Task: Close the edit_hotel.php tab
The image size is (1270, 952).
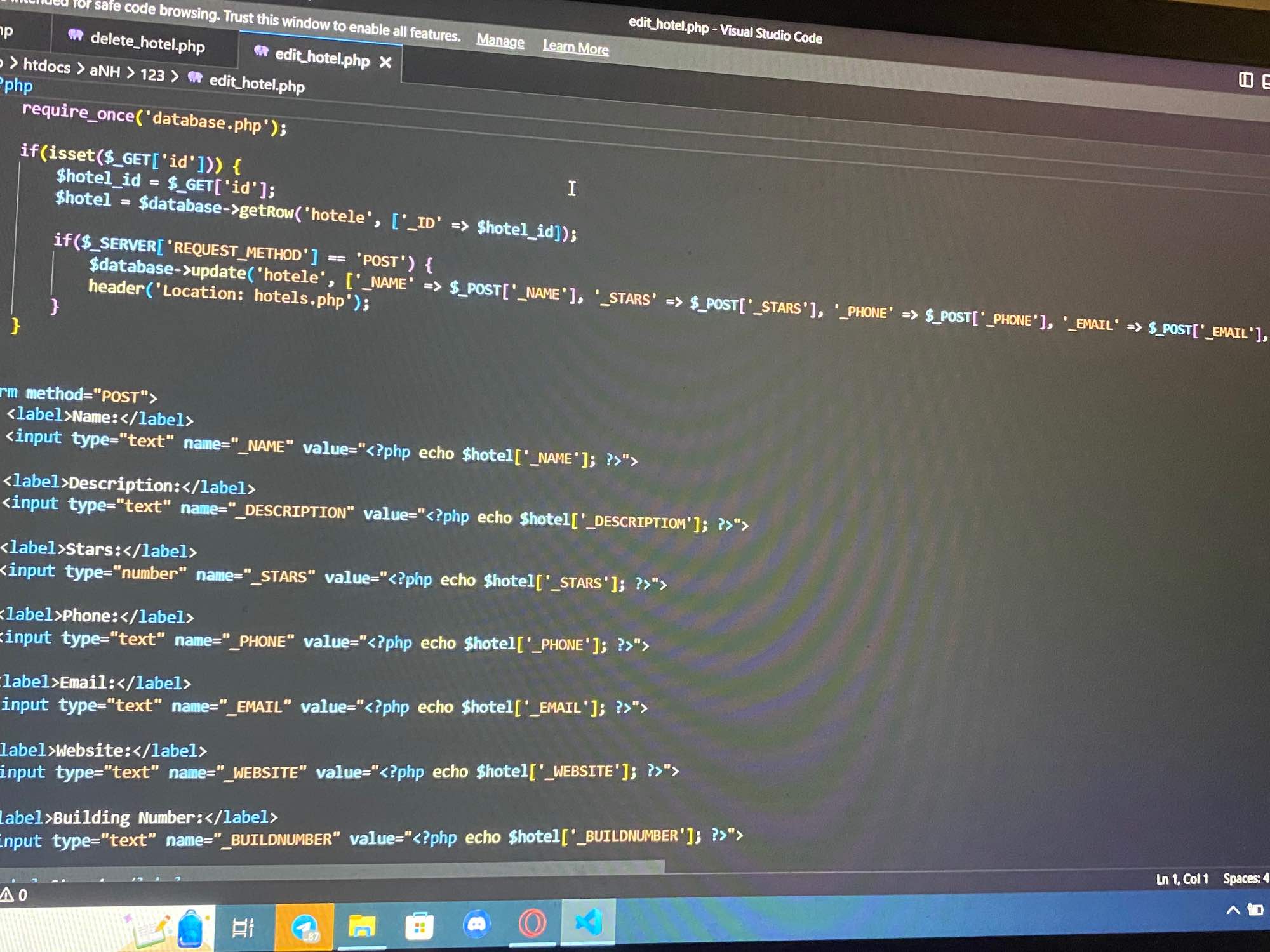Action: (x=385, y=62)
